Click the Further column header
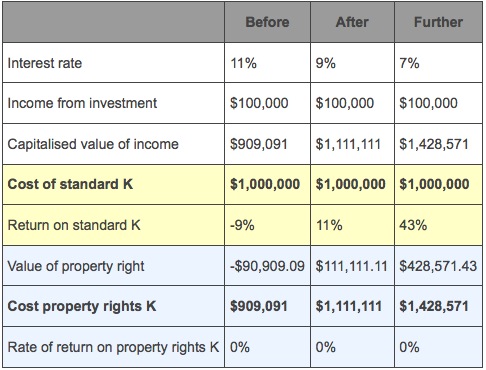The image size is (486, 370). click(x=438, y=22)
